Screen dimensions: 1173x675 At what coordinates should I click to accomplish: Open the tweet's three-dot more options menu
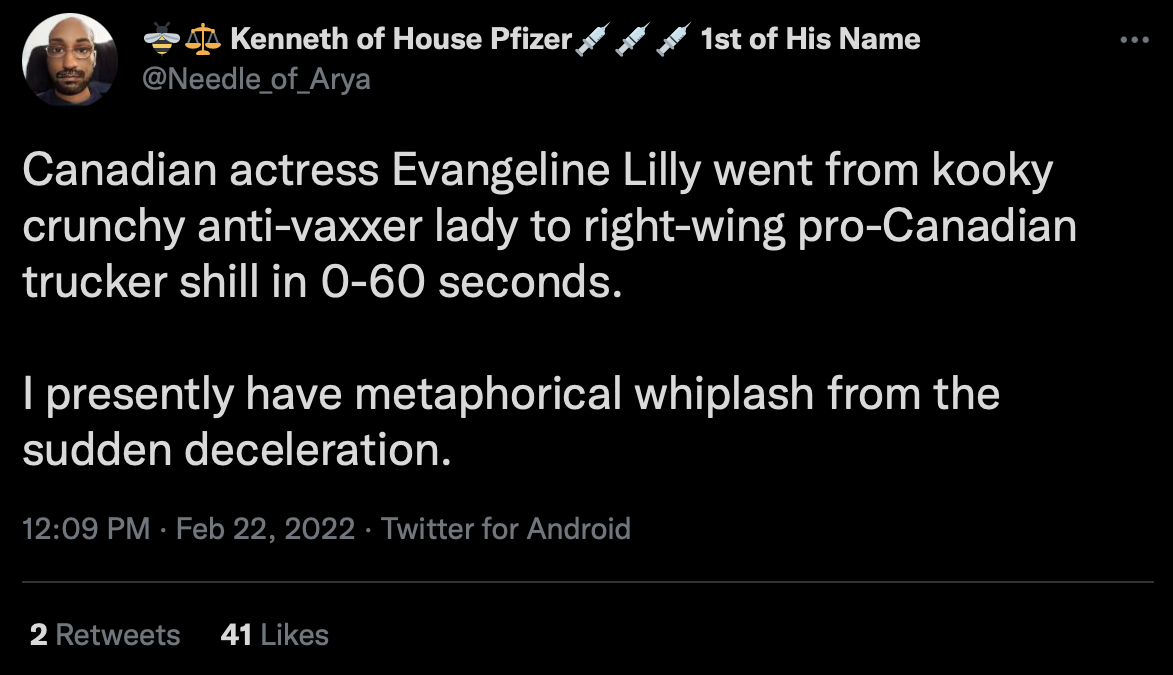pyautogui.click(x=1134, y=41)
